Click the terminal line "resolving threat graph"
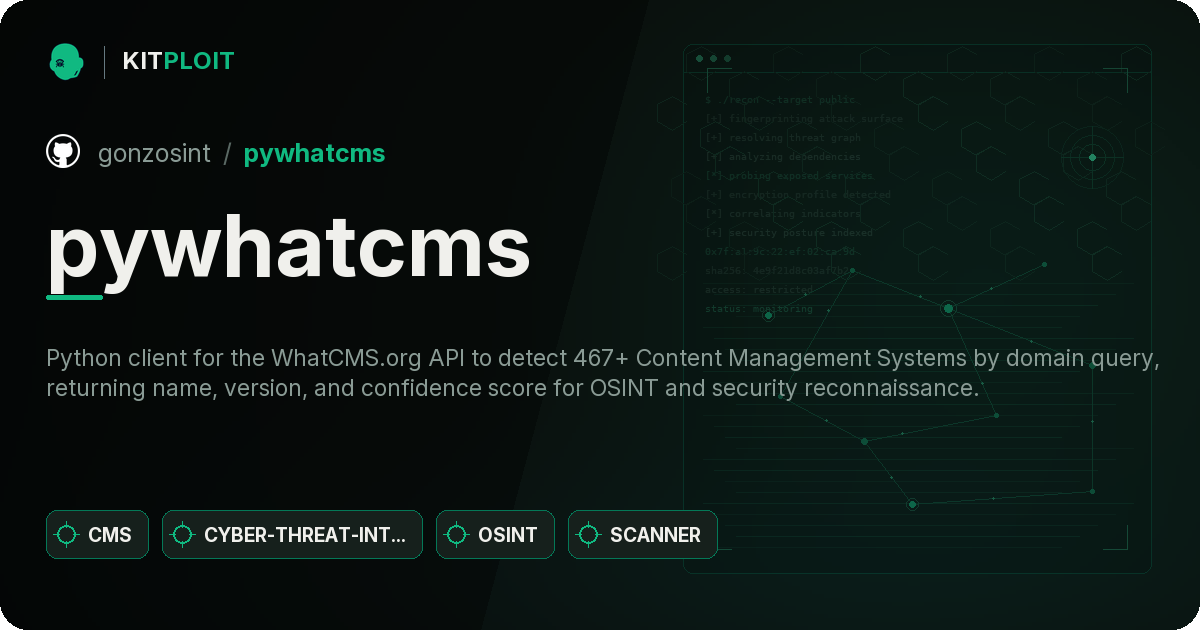This screenshot has height=630, width=1200. point(783,138)
